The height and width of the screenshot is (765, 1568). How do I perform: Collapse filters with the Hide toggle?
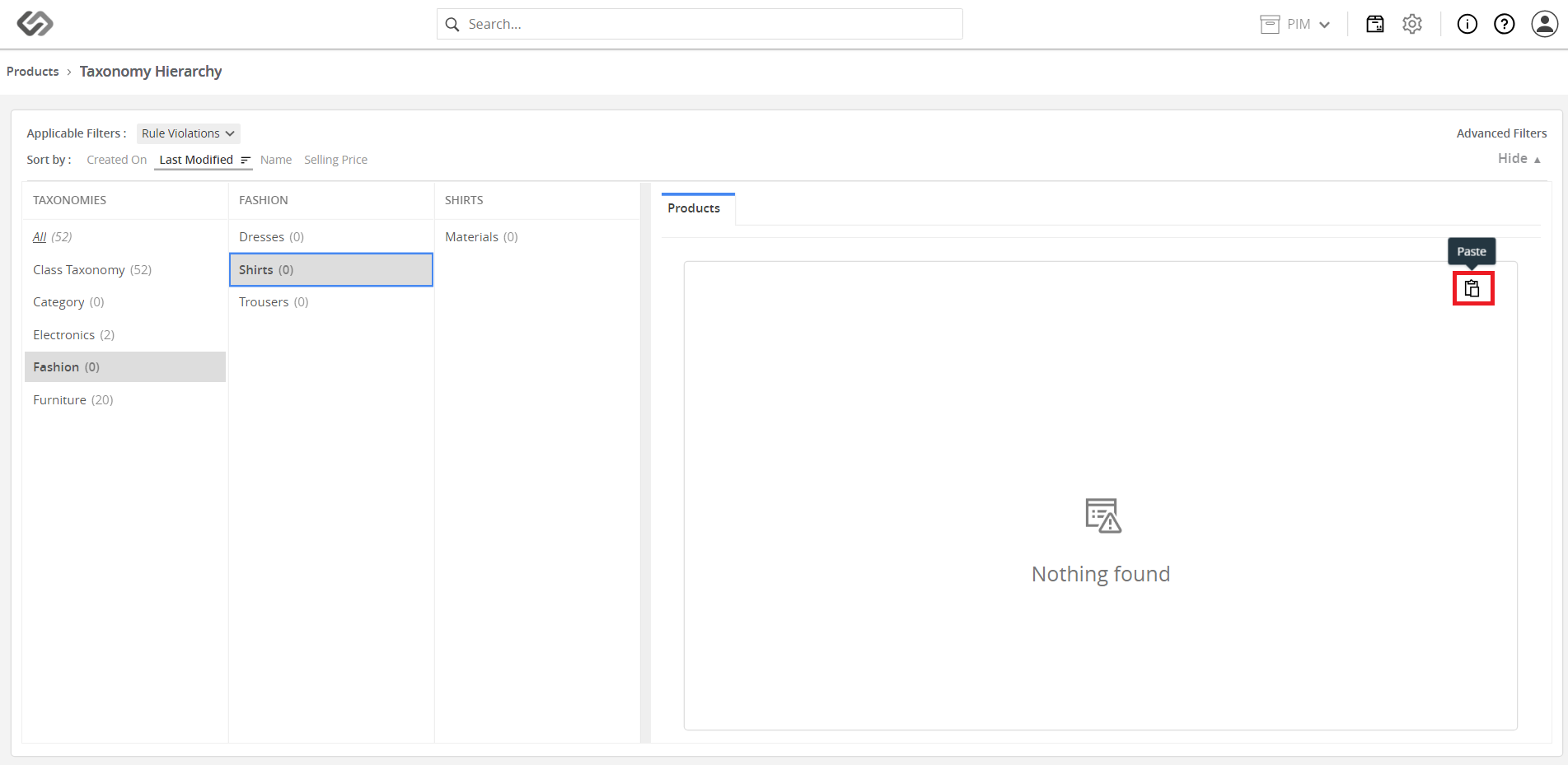pyautogui.click(x=1519, y=158)
